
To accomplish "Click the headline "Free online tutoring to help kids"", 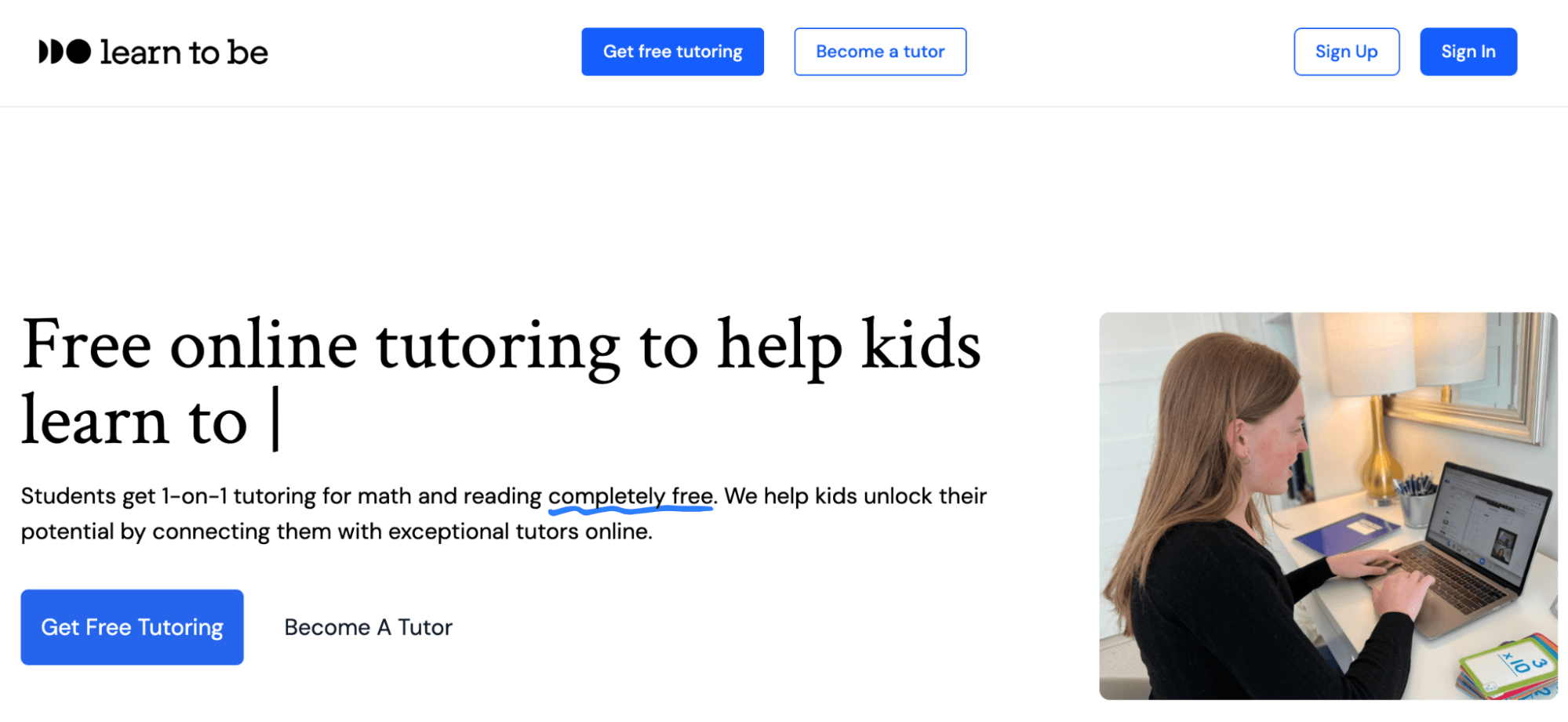I will [x=502, y=345].
